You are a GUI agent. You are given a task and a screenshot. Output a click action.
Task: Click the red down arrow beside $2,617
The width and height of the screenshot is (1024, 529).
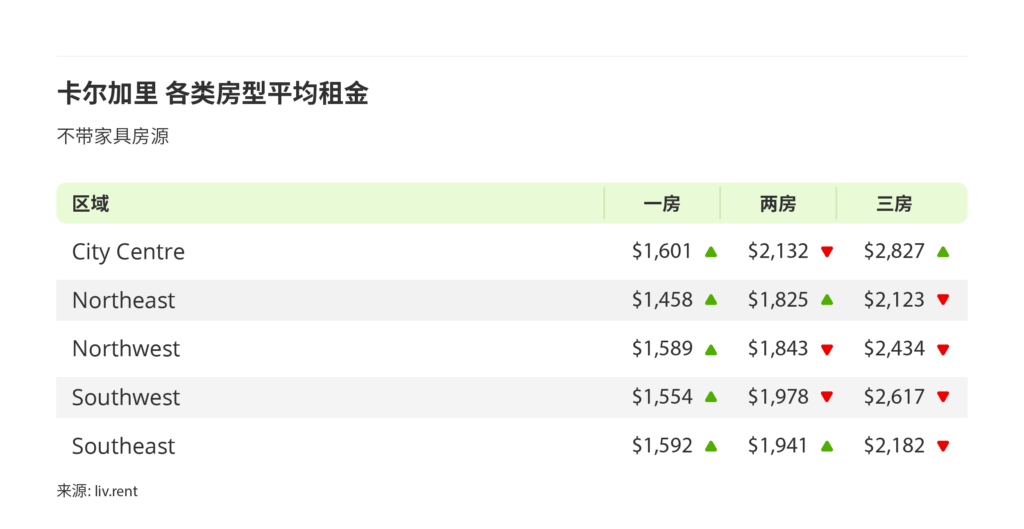[x=943, y=397]
